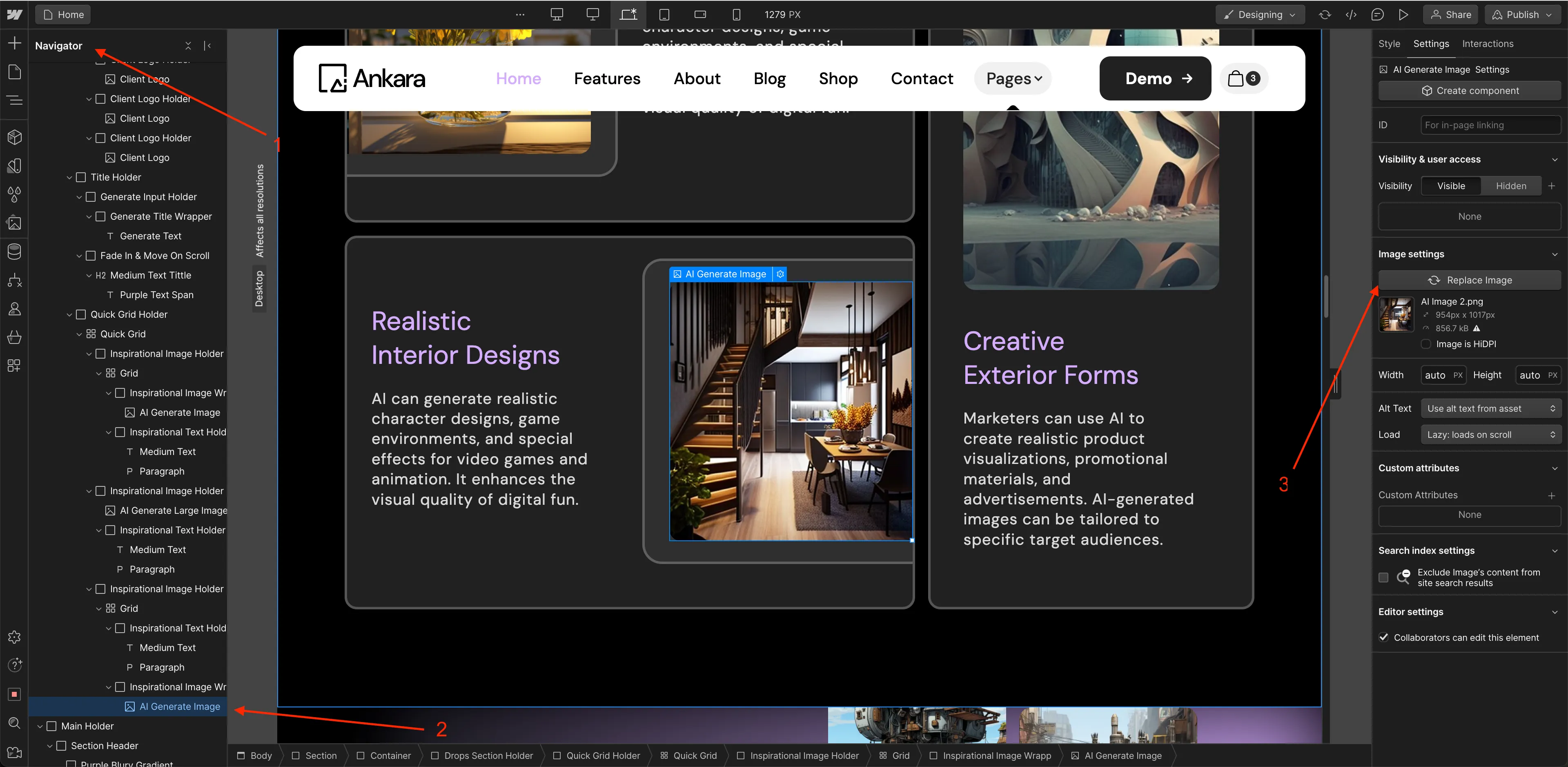The image size is (1568, 767).
Task: Enable Image is HiDPI checkbox
Action: [1425, 344]
